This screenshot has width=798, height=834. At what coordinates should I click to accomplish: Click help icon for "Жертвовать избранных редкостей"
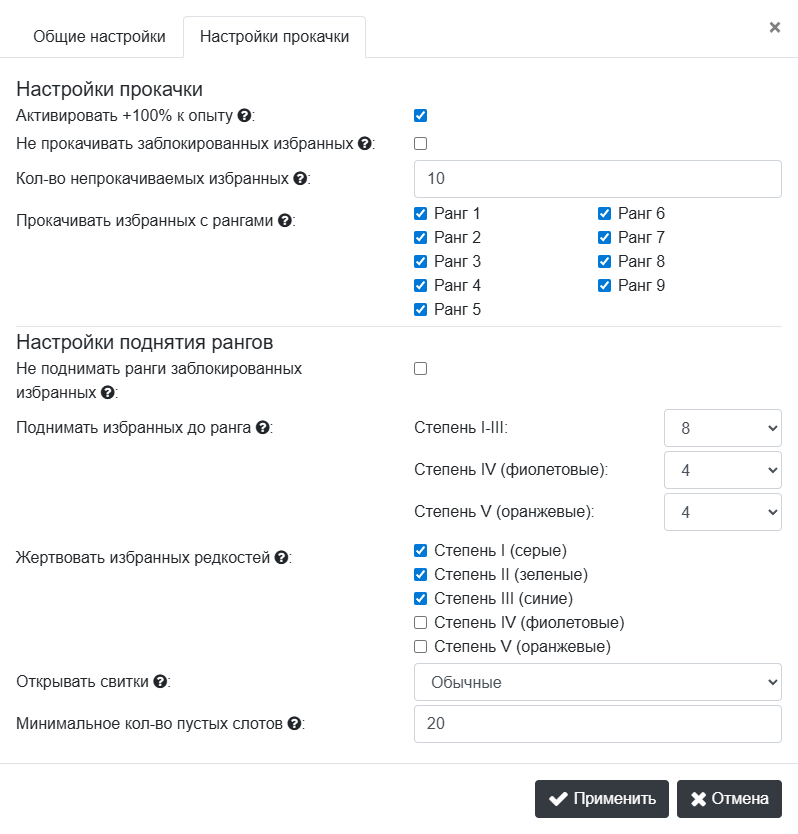(281, 558)
